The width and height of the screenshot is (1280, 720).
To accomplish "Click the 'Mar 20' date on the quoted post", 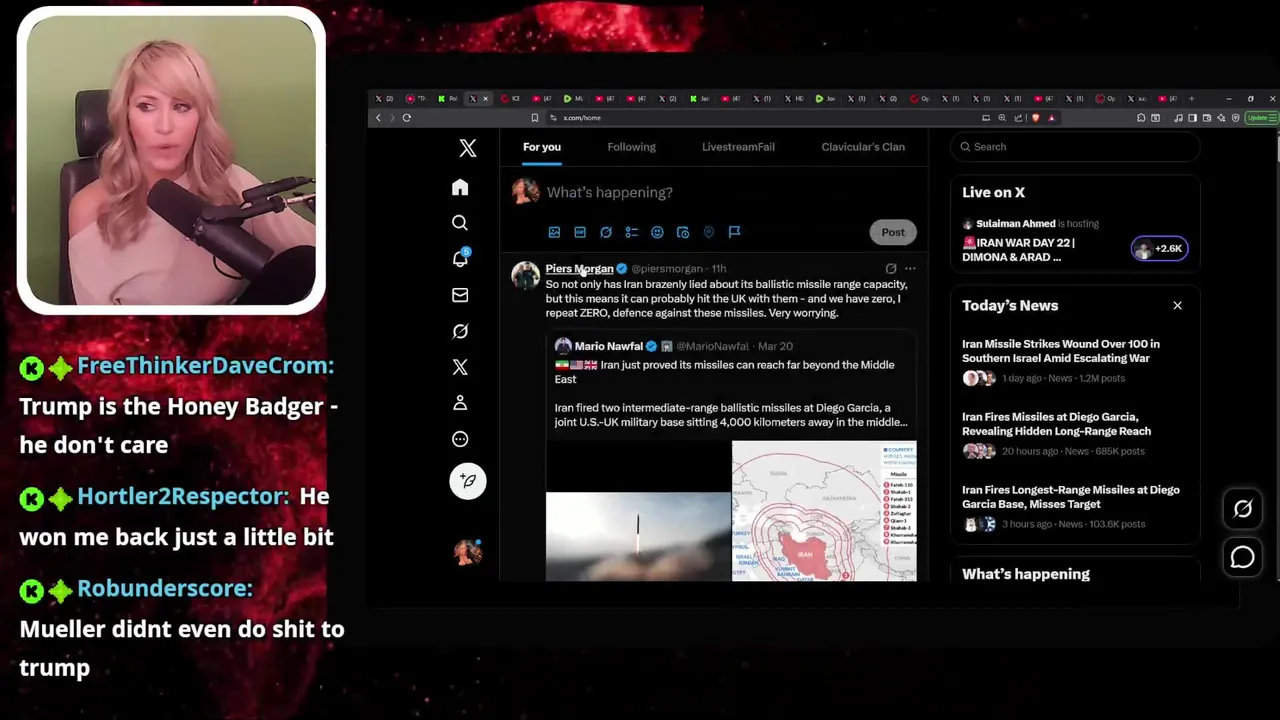I will (775, 346).
